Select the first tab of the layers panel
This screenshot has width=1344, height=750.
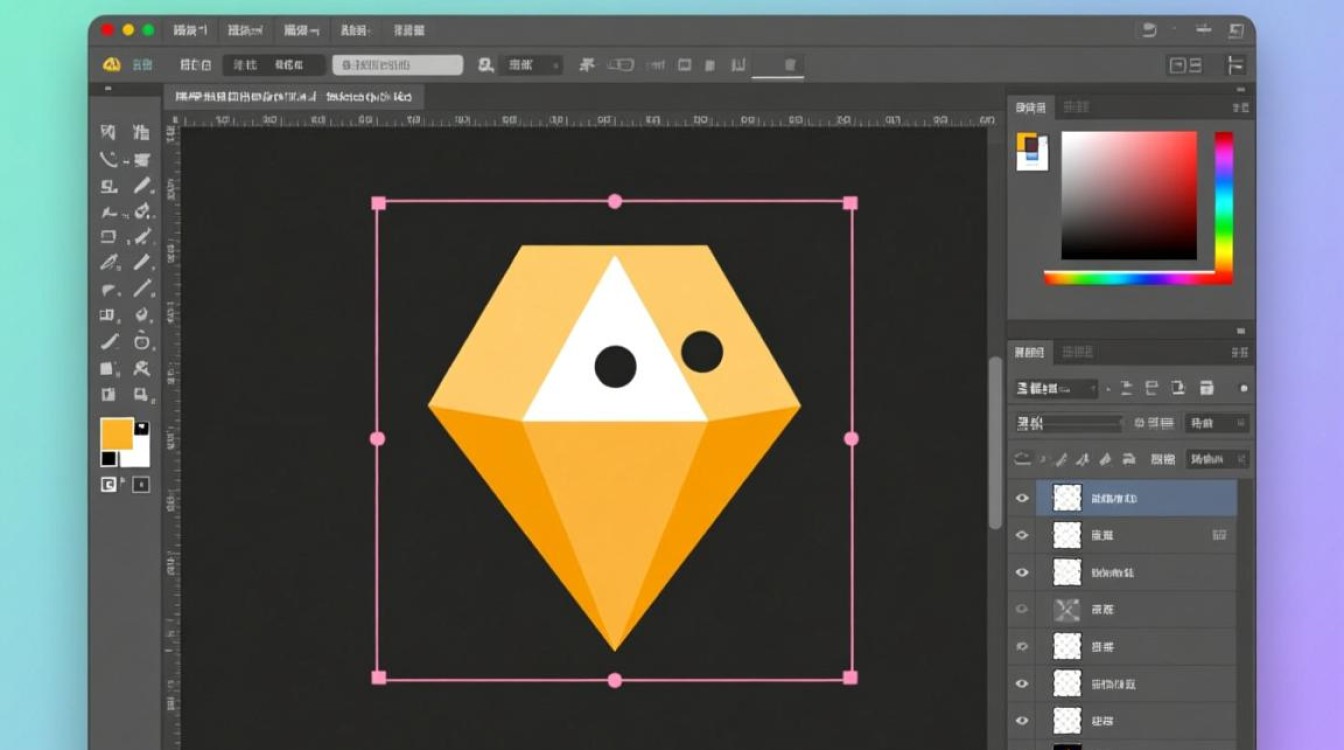1029,352
